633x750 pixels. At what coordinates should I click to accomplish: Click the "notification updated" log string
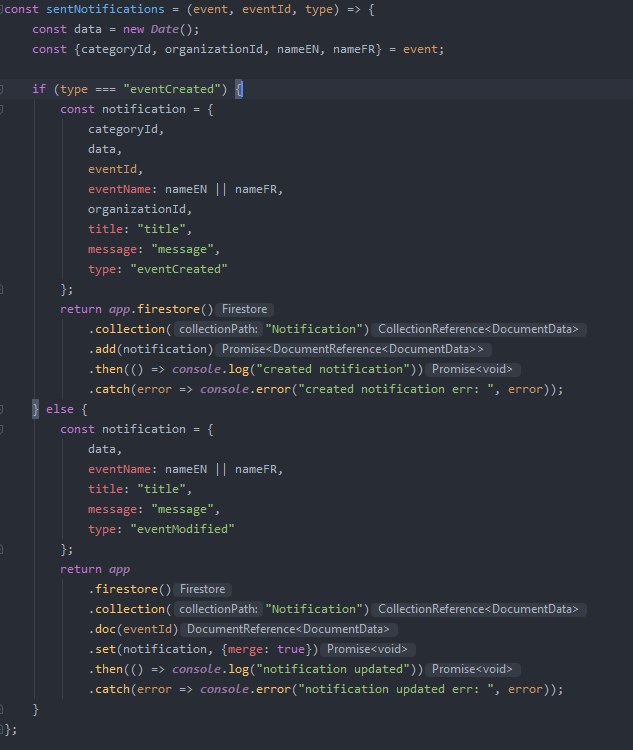pos(333,669)
